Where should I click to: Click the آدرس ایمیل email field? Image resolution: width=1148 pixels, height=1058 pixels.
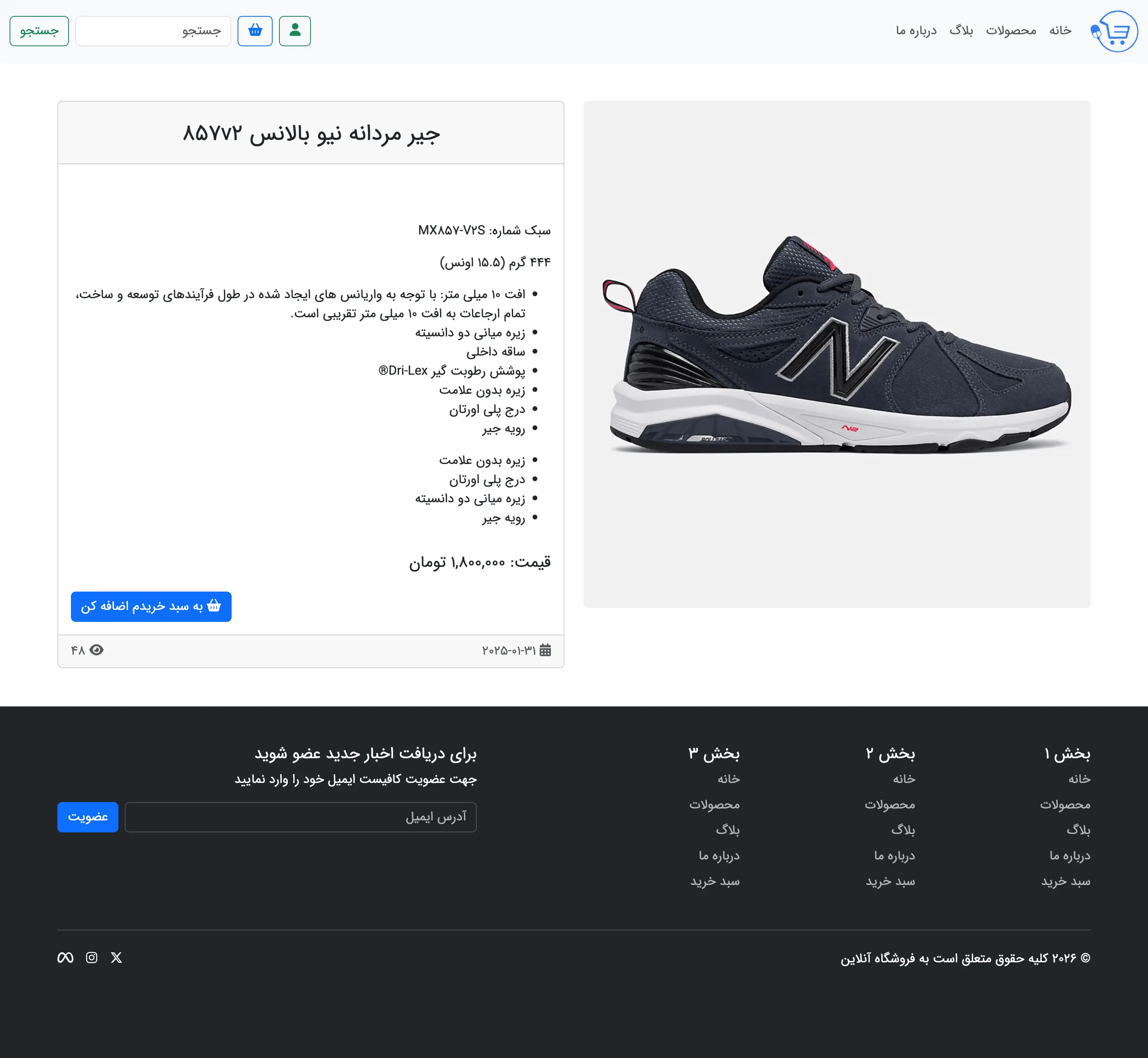point(301,817)
